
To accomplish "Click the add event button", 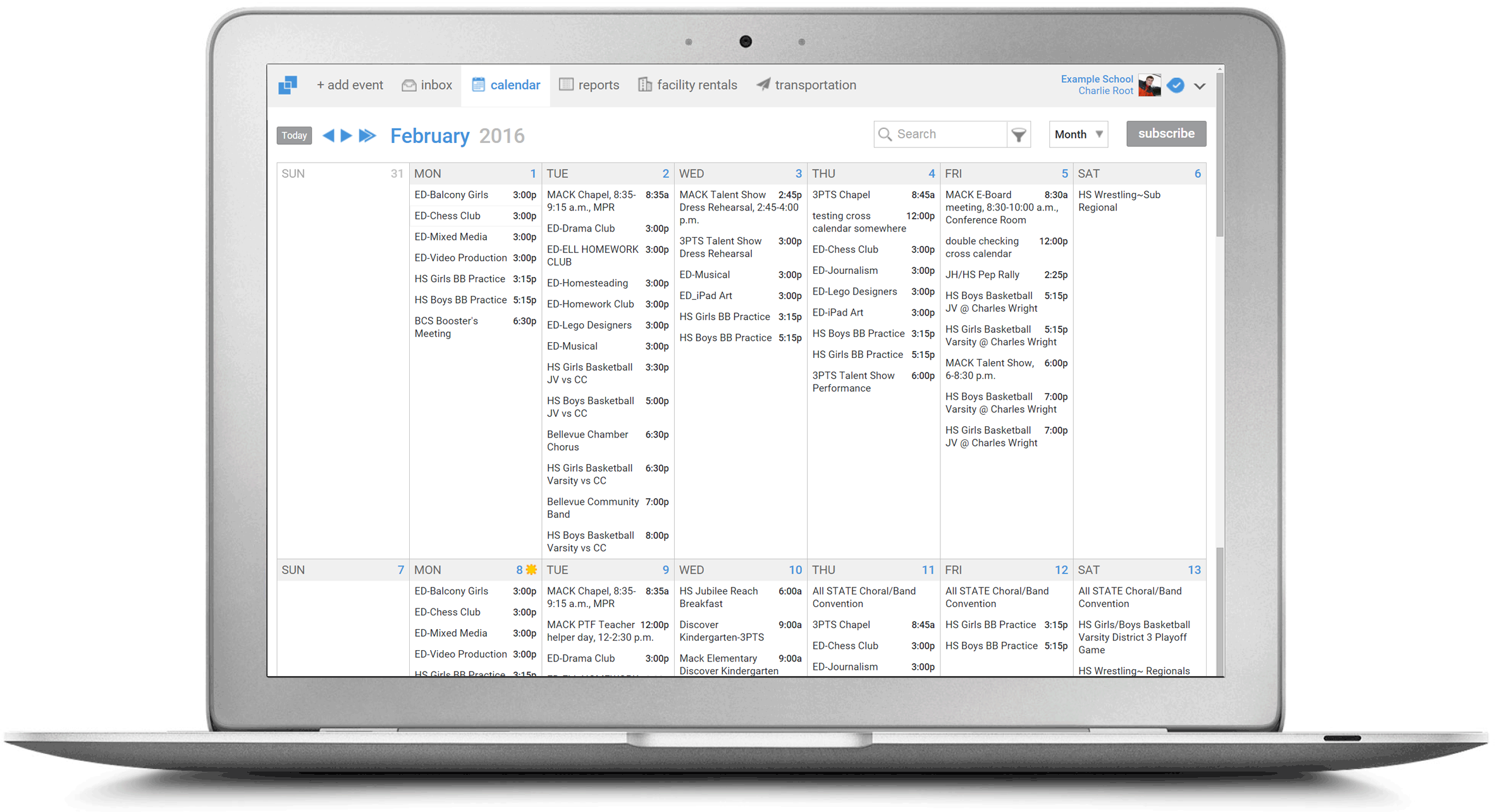I will point(350,85).
